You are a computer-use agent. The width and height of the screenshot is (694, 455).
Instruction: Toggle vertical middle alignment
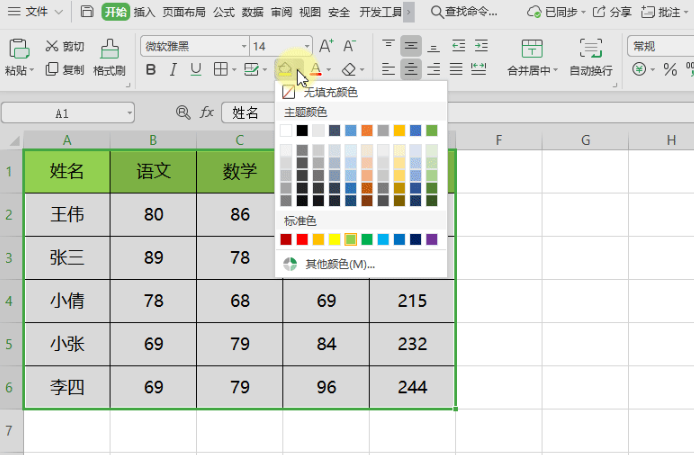411,46
